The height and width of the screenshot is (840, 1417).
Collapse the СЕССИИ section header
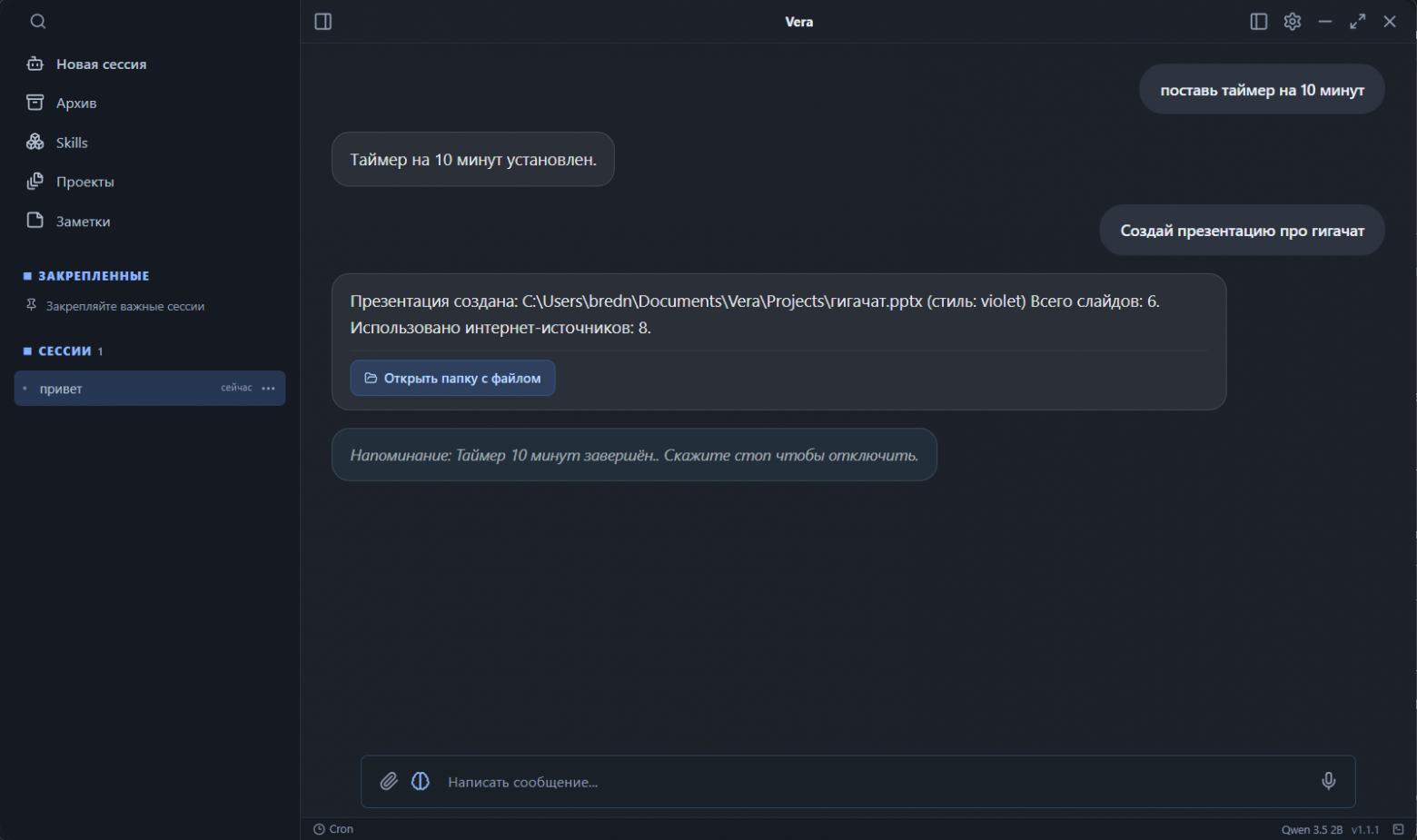tap(64, 351)
